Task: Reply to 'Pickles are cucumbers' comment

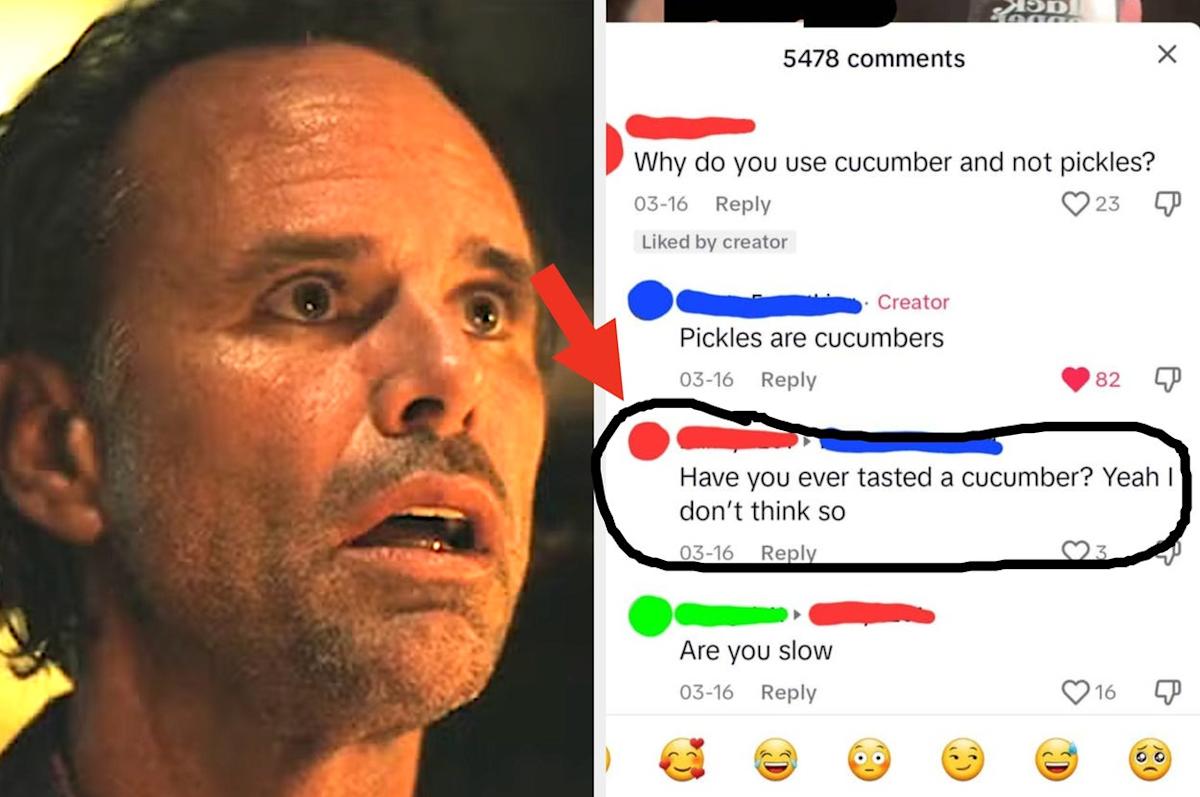Action: (x=788, y=380)
